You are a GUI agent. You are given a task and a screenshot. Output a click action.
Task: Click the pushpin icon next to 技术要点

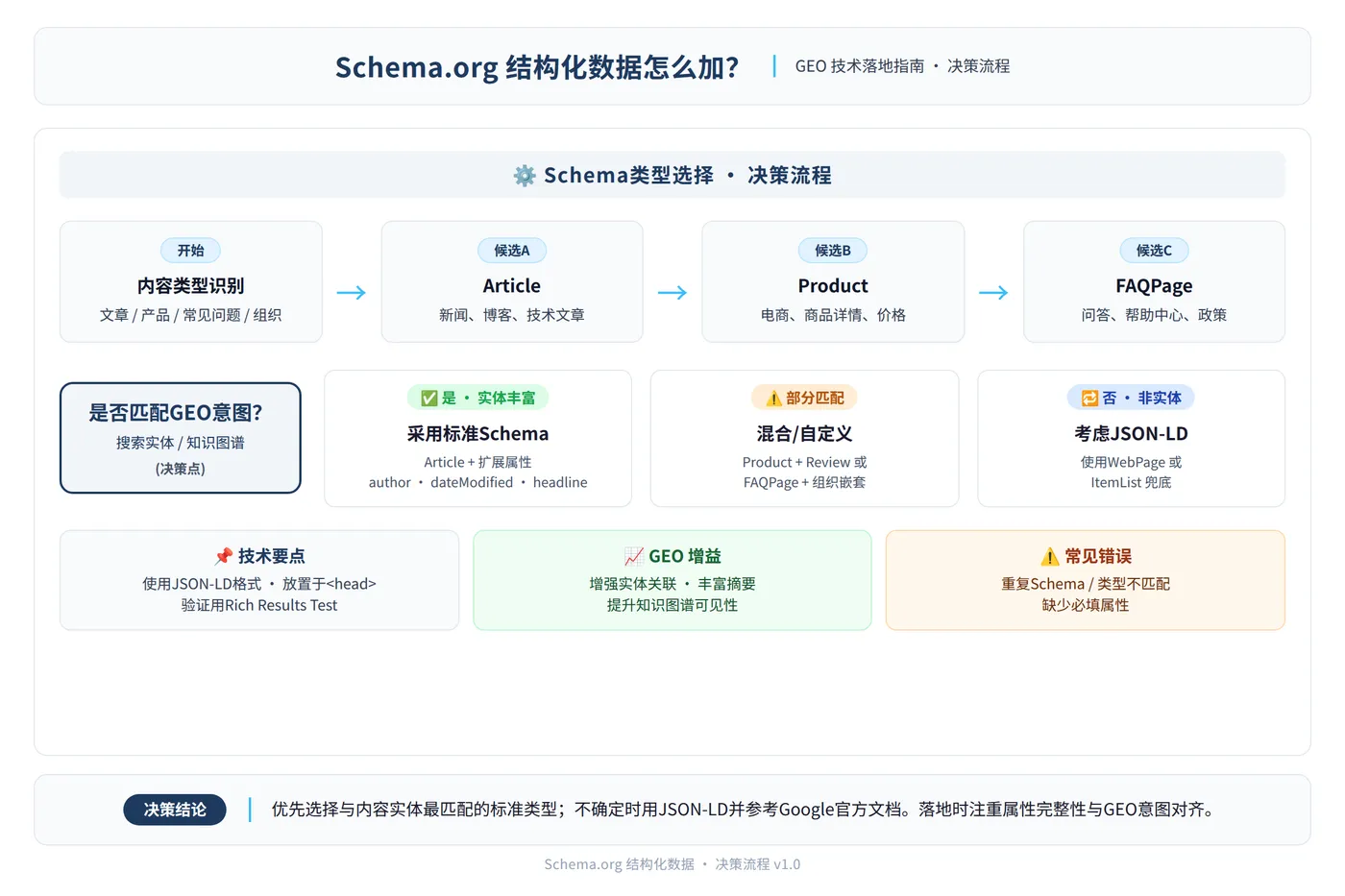tap(224, 556)
